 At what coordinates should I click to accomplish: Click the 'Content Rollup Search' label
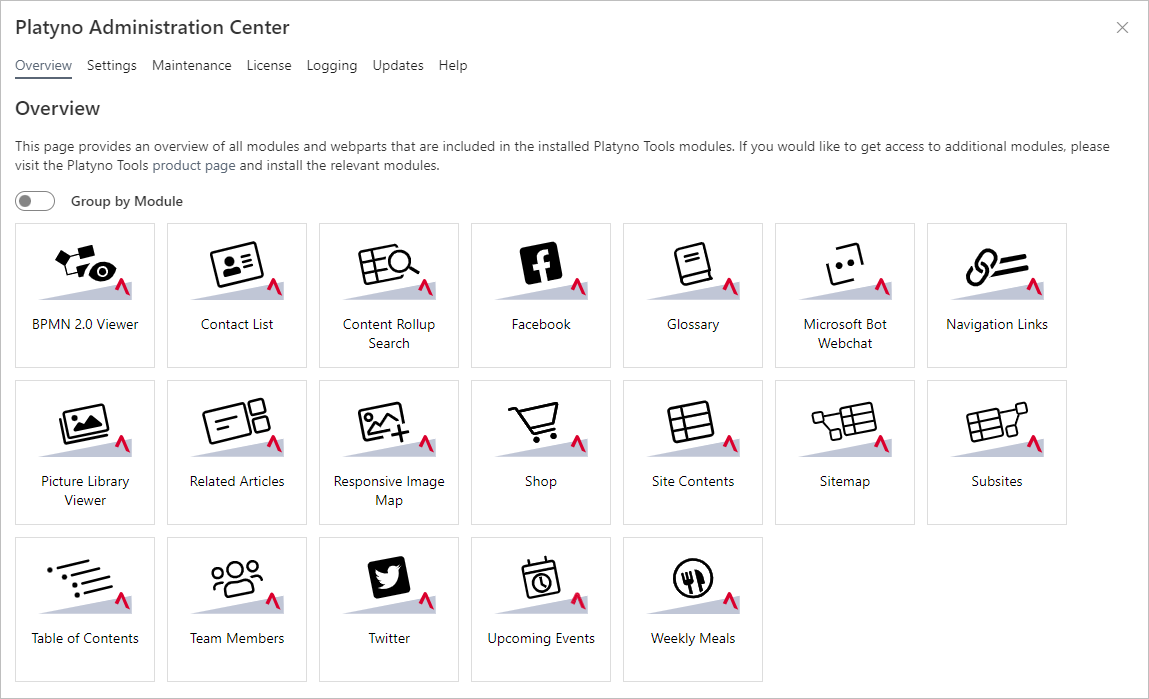pos(389,333)
